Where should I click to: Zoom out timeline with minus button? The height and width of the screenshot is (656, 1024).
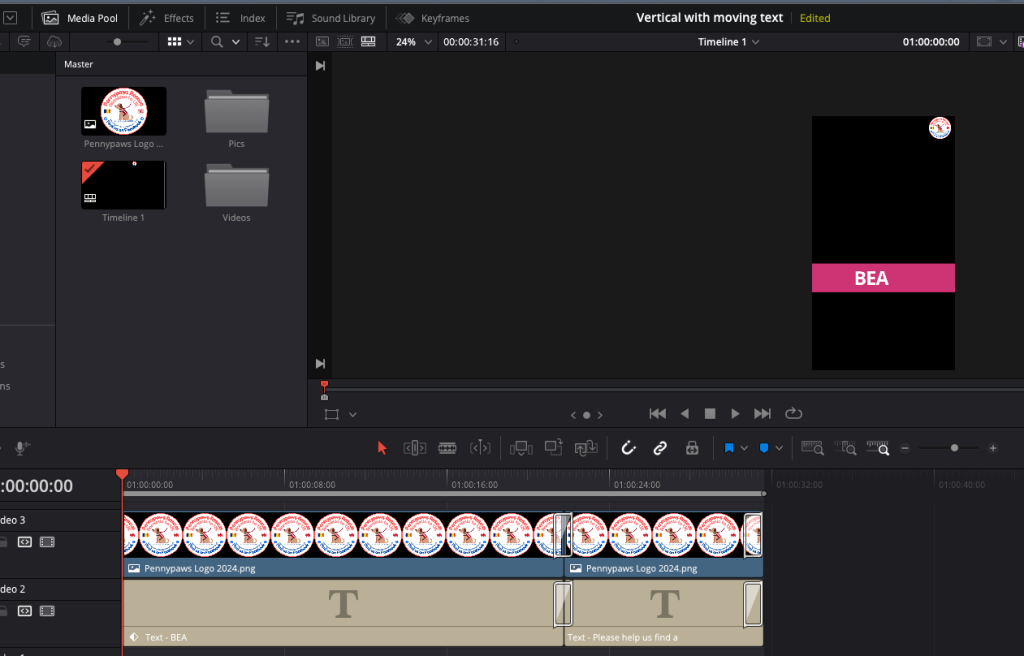[x=905, y=448]
